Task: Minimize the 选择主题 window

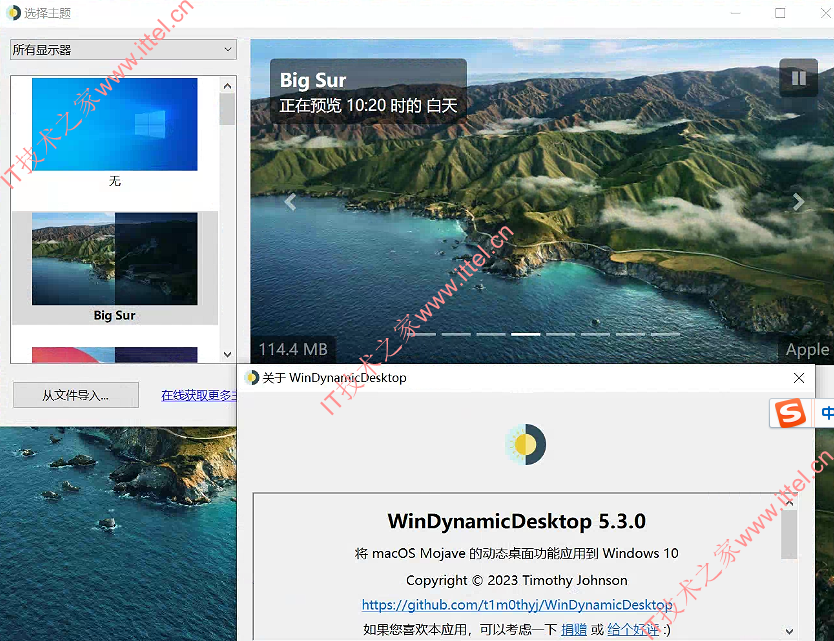Action: tap(736, 13)
